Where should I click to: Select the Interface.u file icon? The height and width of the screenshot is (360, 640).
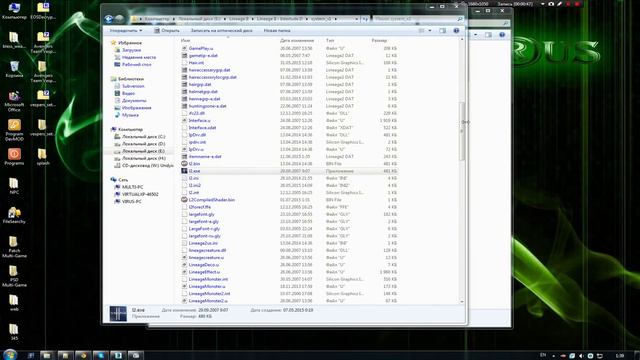[184, 120]
